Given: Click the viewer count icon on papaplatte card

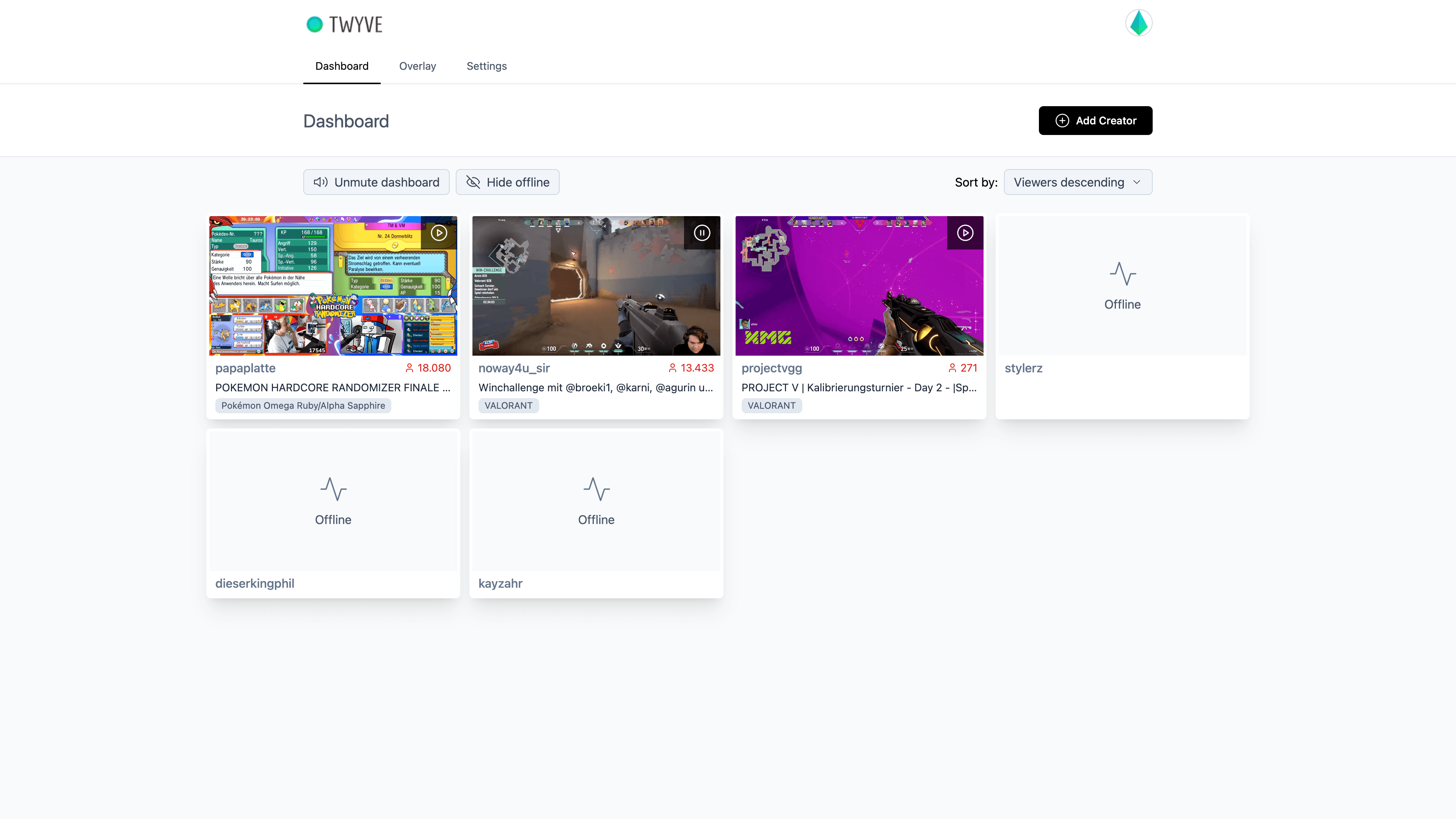Looking at the screenshot, I should click(x=409, y=368).
